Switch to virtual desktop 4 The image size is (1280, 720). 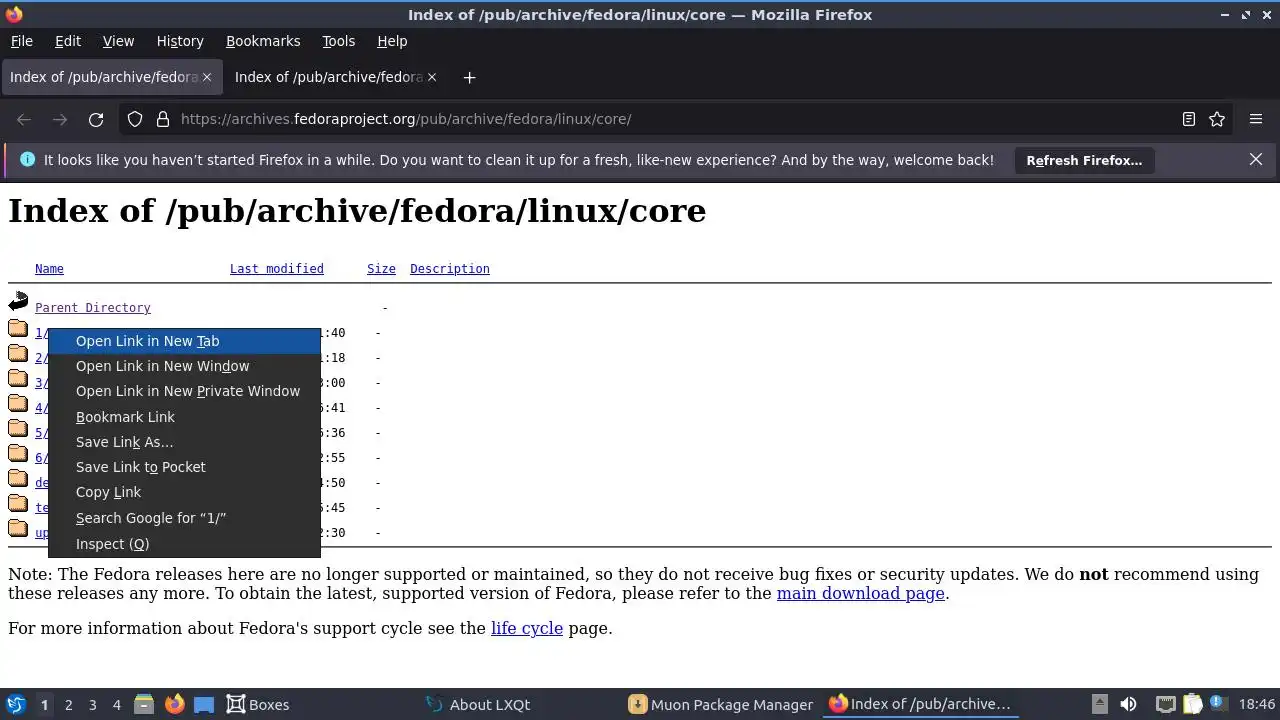pyautogui.click(x=116, y=704)
